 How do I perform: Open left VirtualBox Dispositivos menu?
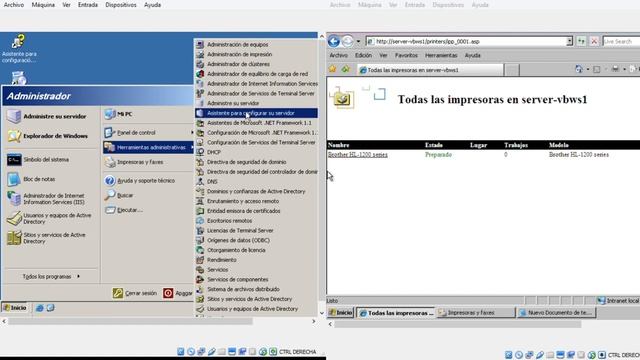click(121, 5)
